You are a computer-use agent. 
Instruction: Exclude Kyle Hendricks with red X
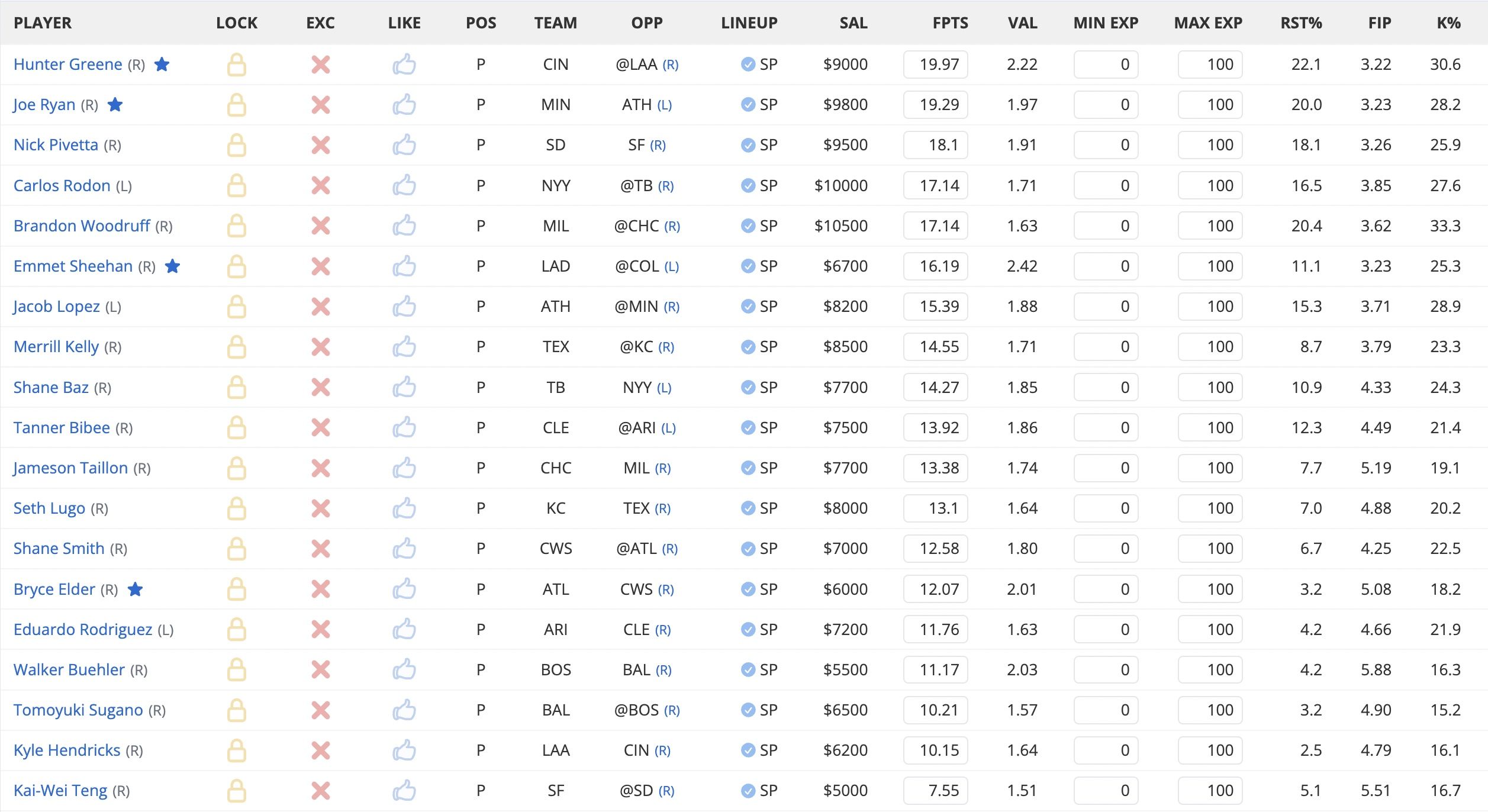(x=321, y=750)
